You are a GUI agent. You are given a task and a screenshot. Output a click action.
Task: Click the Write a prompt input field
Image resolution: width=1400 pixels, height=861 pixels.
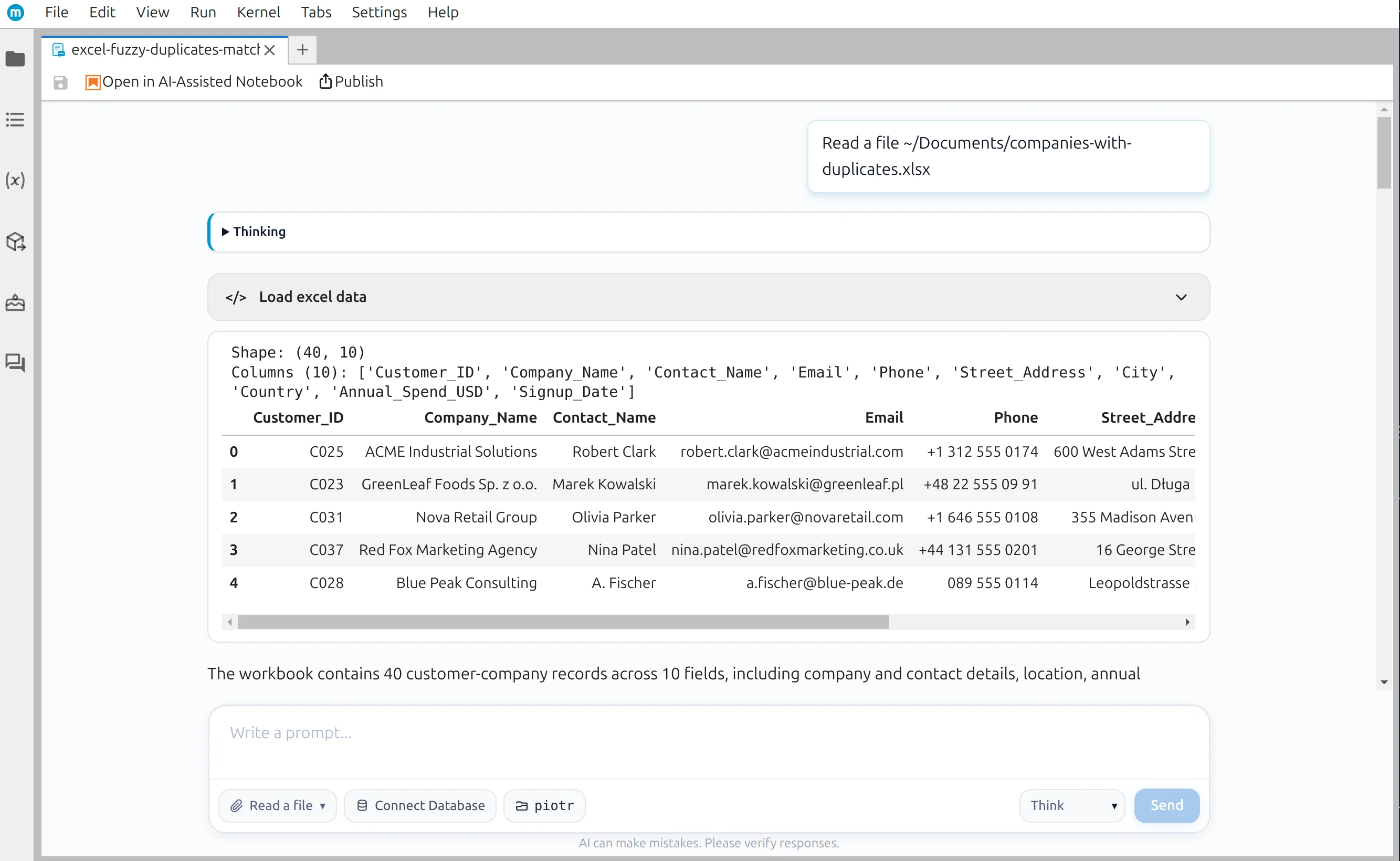[708, 741]
